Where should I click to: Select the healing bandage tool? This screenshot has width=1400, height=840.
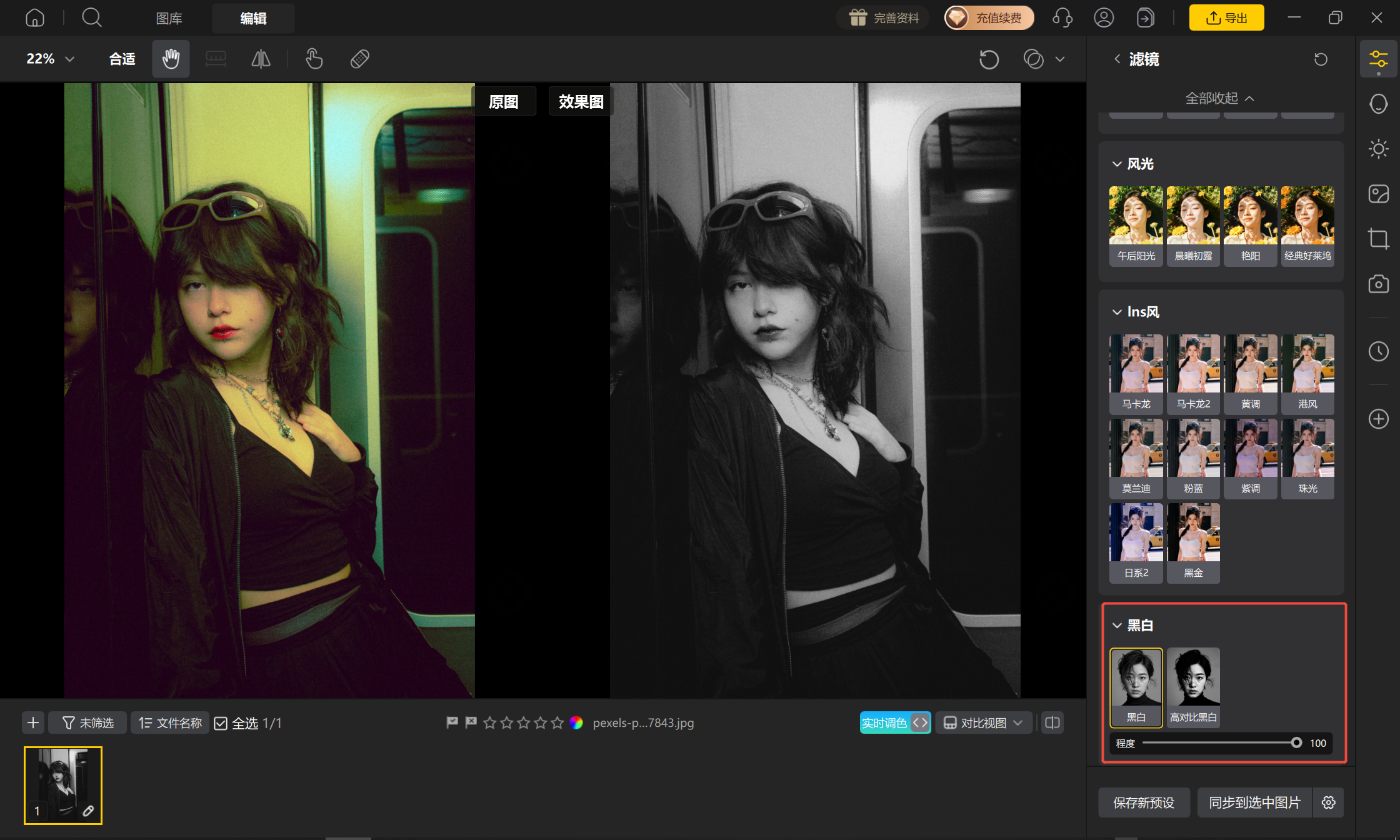click(360, 59)
